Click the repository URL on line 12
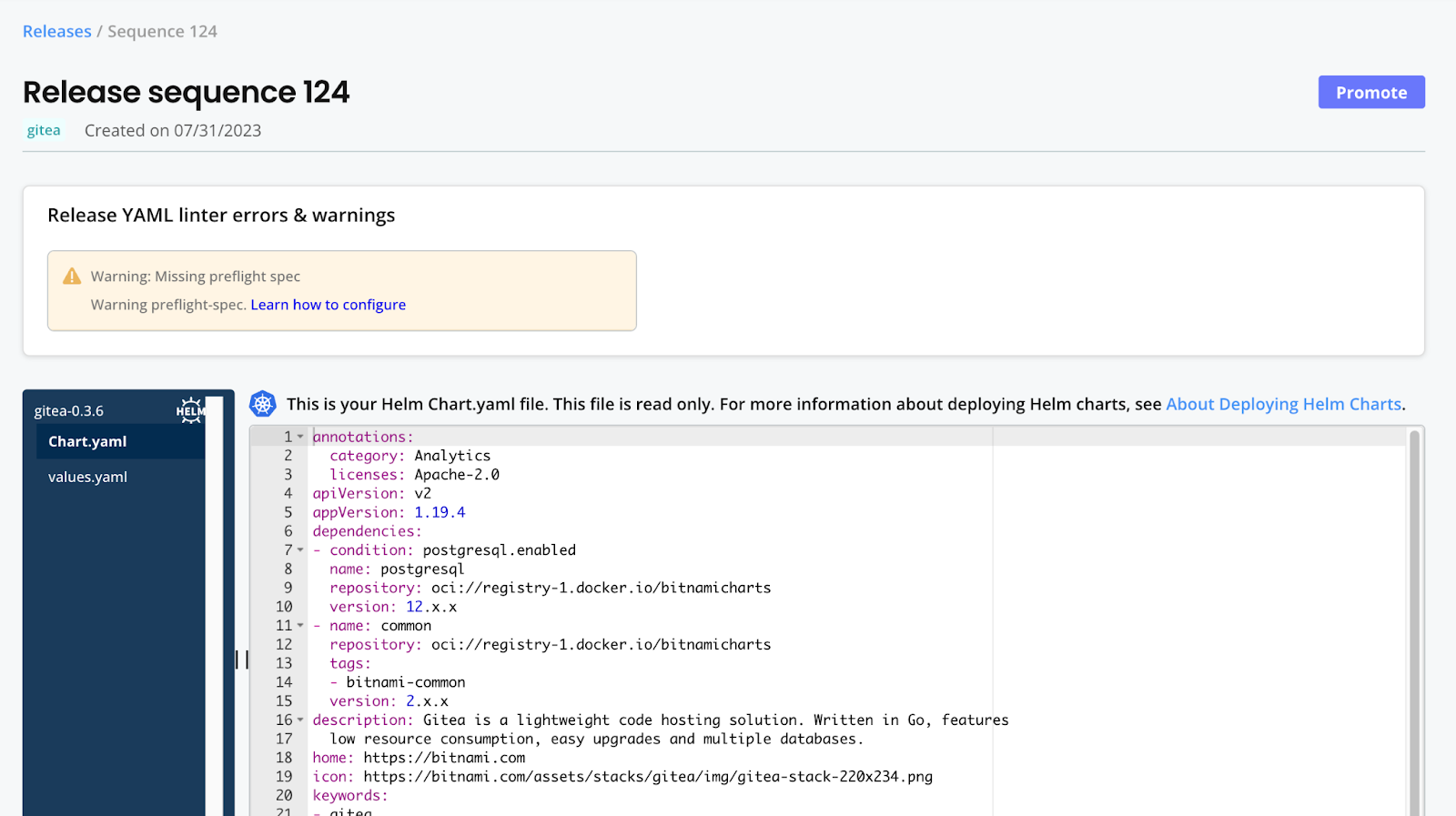Screen dimensions: 1456x816 [602, 644]
